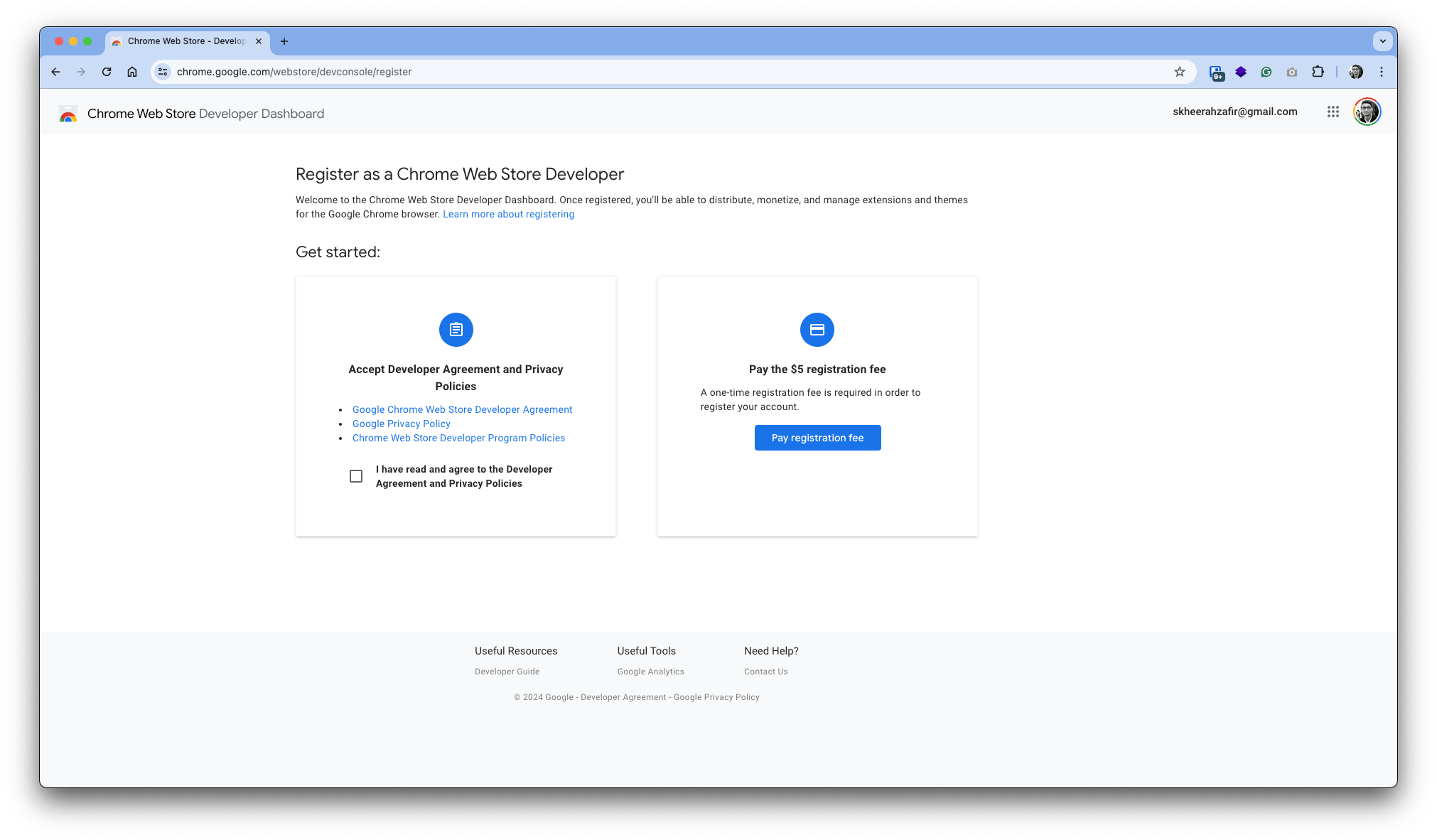The image size is (1437, 840).
Task: Click the skheerahzafir@gmail.com account email
Action: click(1235, 112)
